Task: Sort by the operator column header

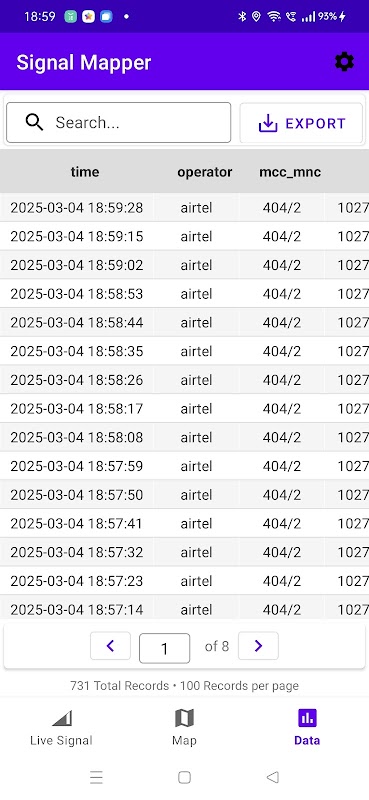Action: pyautogui.click(x=205, y=172)
